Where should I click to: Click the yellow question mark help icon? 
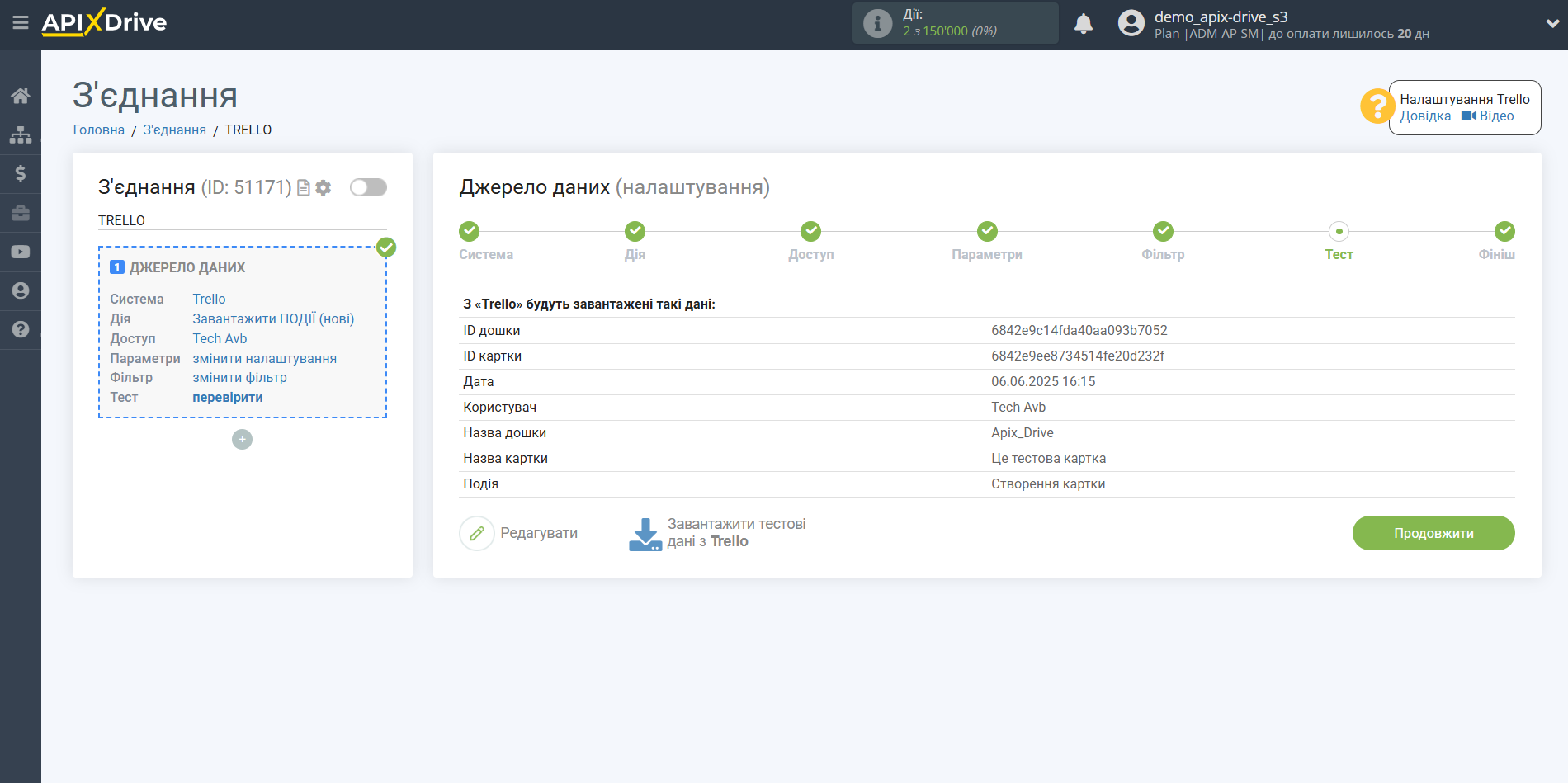(1377, 106)
